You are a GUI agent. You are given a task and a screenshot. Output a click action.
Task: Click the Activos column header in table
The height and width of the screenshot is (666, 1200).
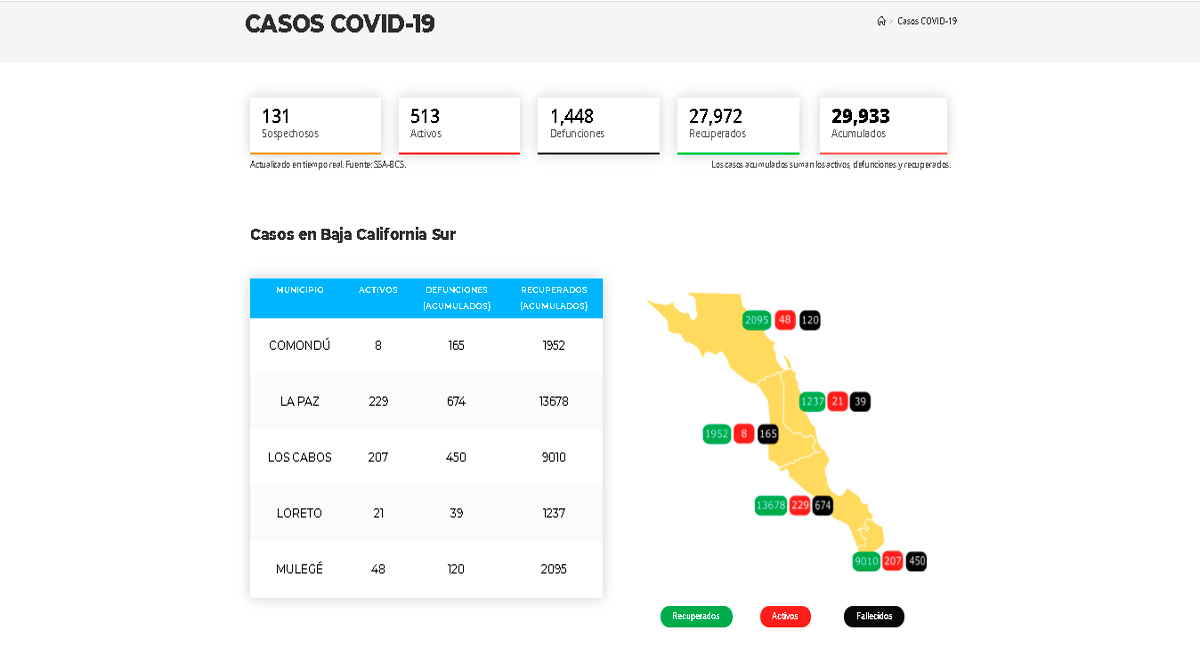(x=378, y=290)
